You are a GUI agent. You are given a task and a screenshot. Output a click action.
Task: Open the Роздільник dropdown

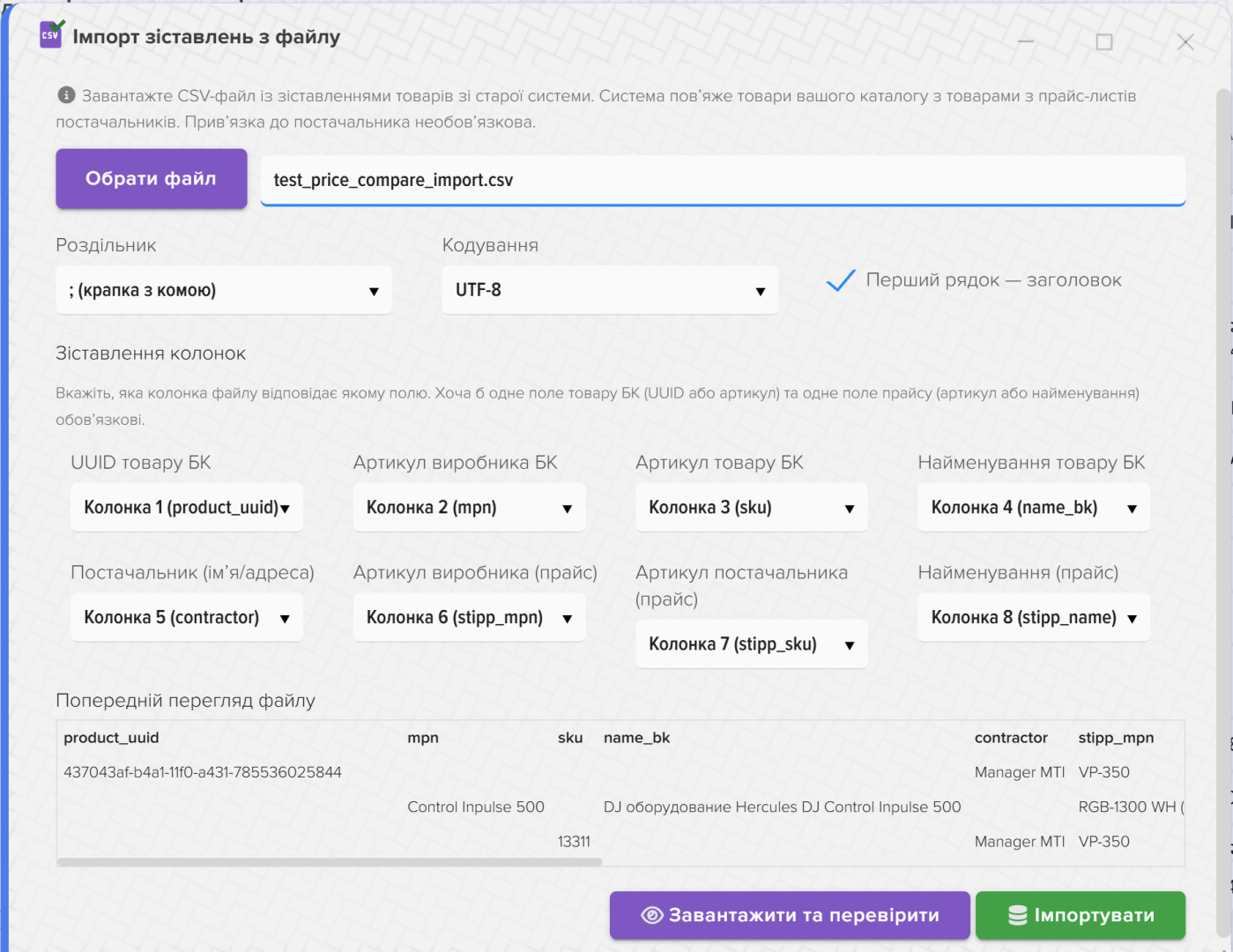224,290
